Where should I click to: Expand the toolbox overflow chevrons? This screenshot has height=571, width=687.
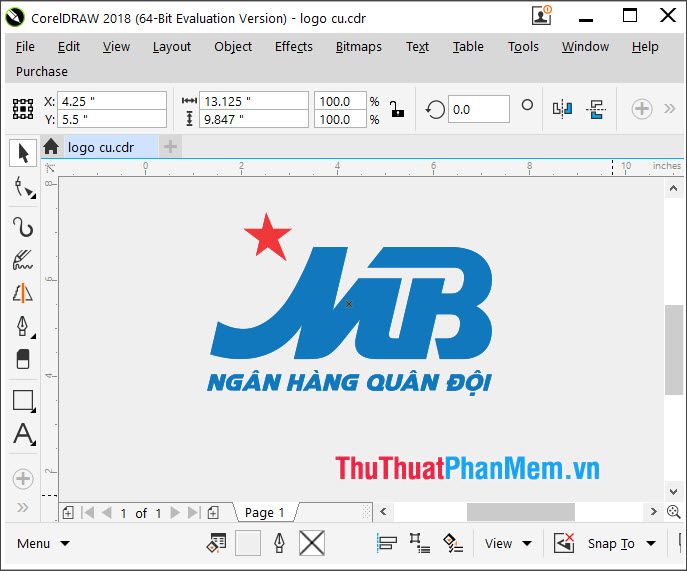(23, 507)
